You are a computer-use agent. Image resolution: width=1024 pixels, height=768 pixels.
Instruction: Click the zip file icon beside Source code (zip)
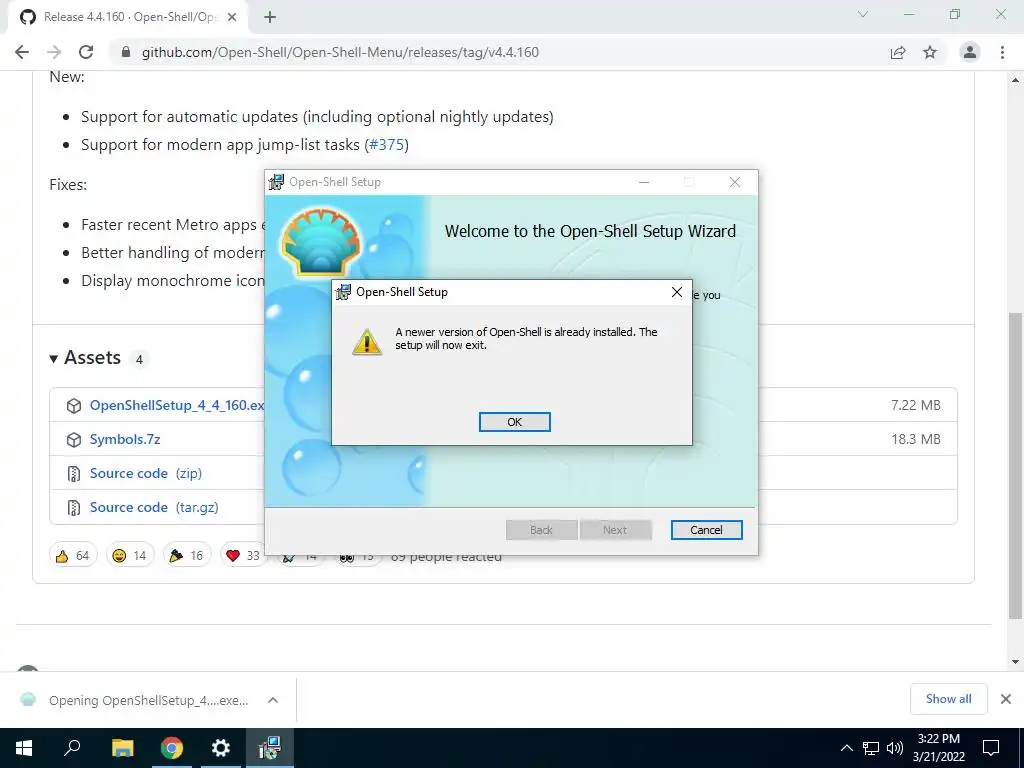74,473
